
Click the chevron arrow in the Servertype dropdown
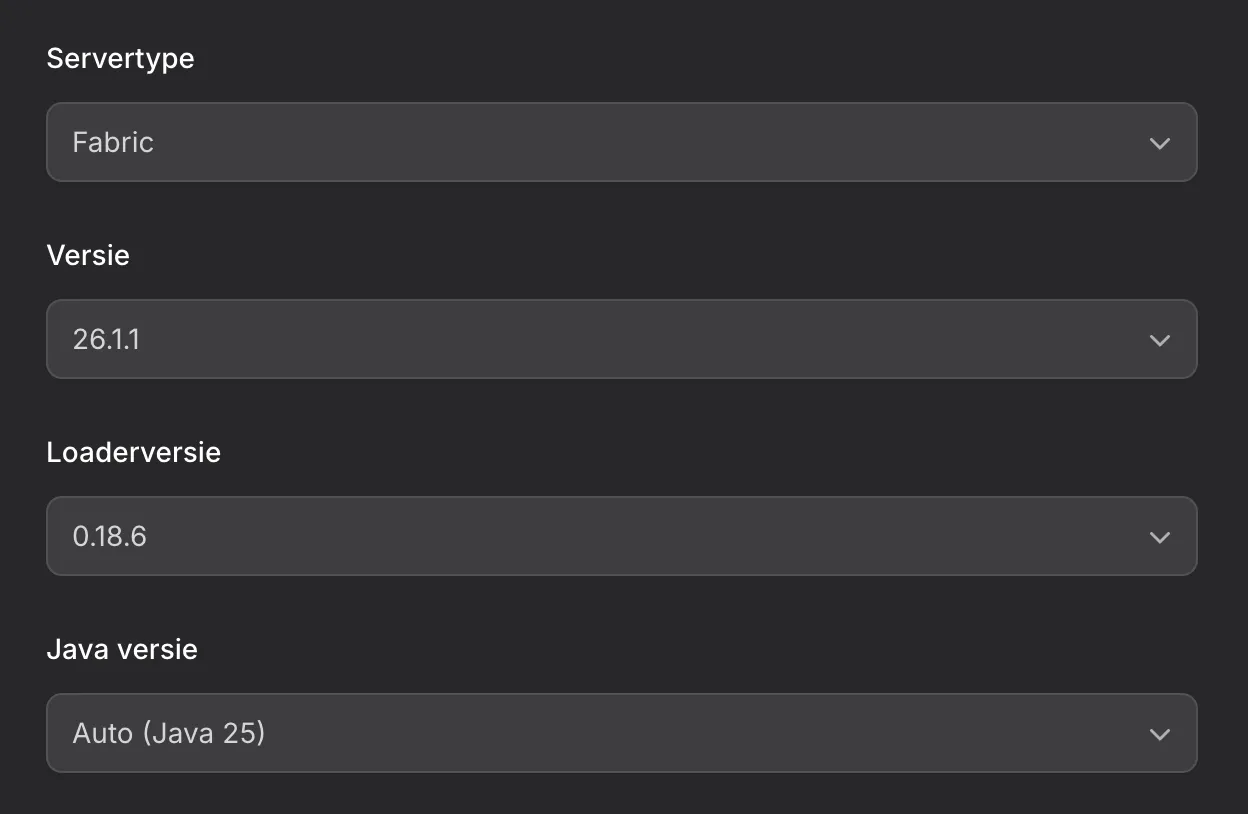pyautogui.click(x=1159, y=143)
